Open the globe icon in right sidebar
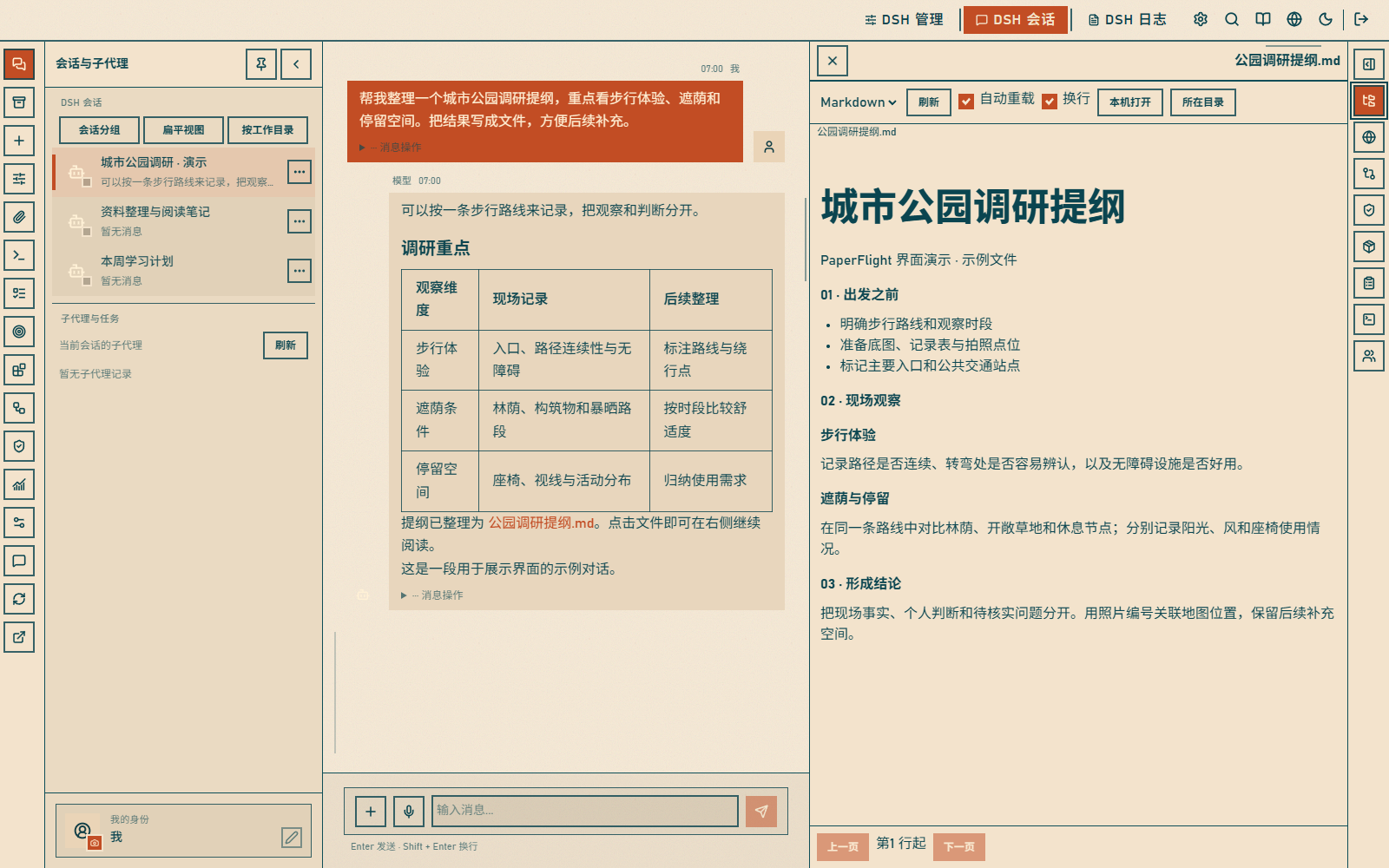1389x868 pixels. 1369,137
